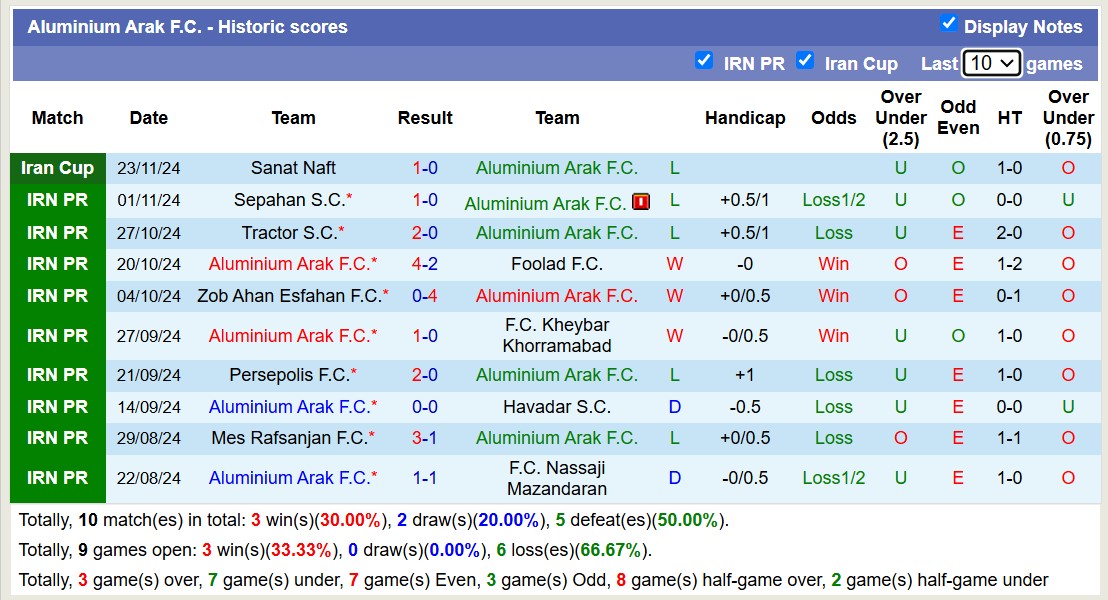
Task: Click the Sepahan S.C. team link
Action: click(289, 200)
